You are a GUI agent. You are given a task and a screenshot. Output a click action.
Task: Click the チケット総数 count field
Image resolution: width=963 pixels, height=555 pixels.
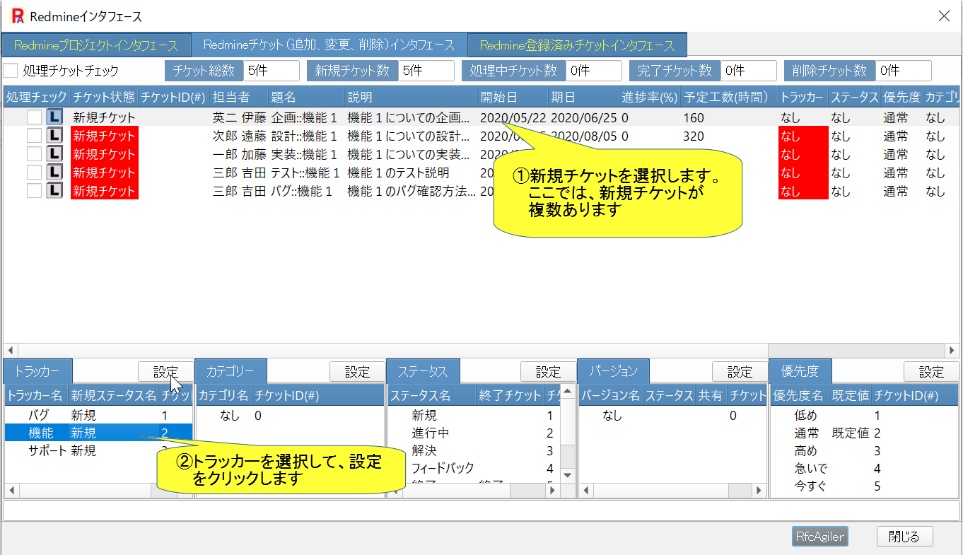point(271,71)
